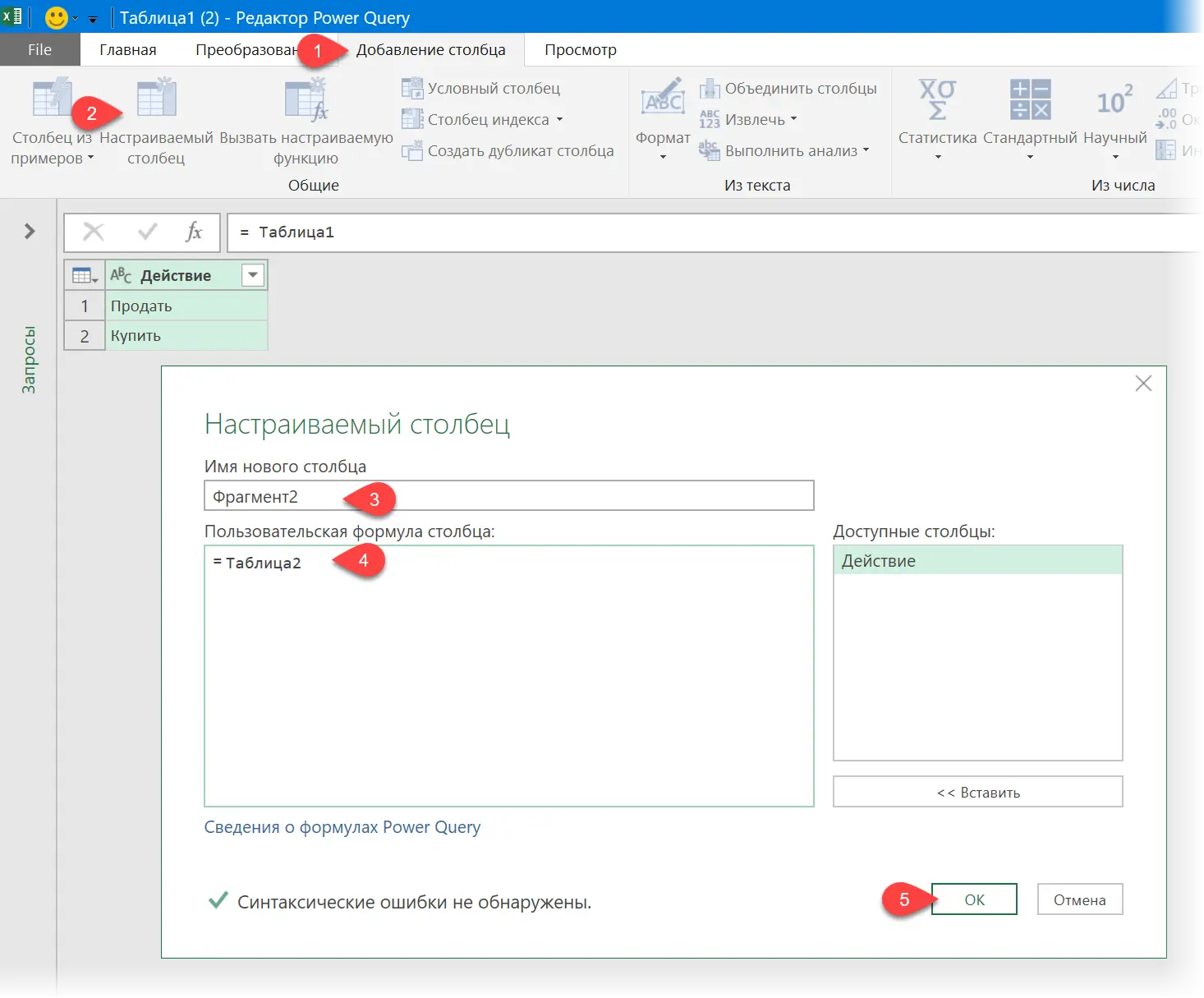The height and width of the screenshot is (998, 1204).
Task: Open the Format (Формат) text tool
Action: 663,119
